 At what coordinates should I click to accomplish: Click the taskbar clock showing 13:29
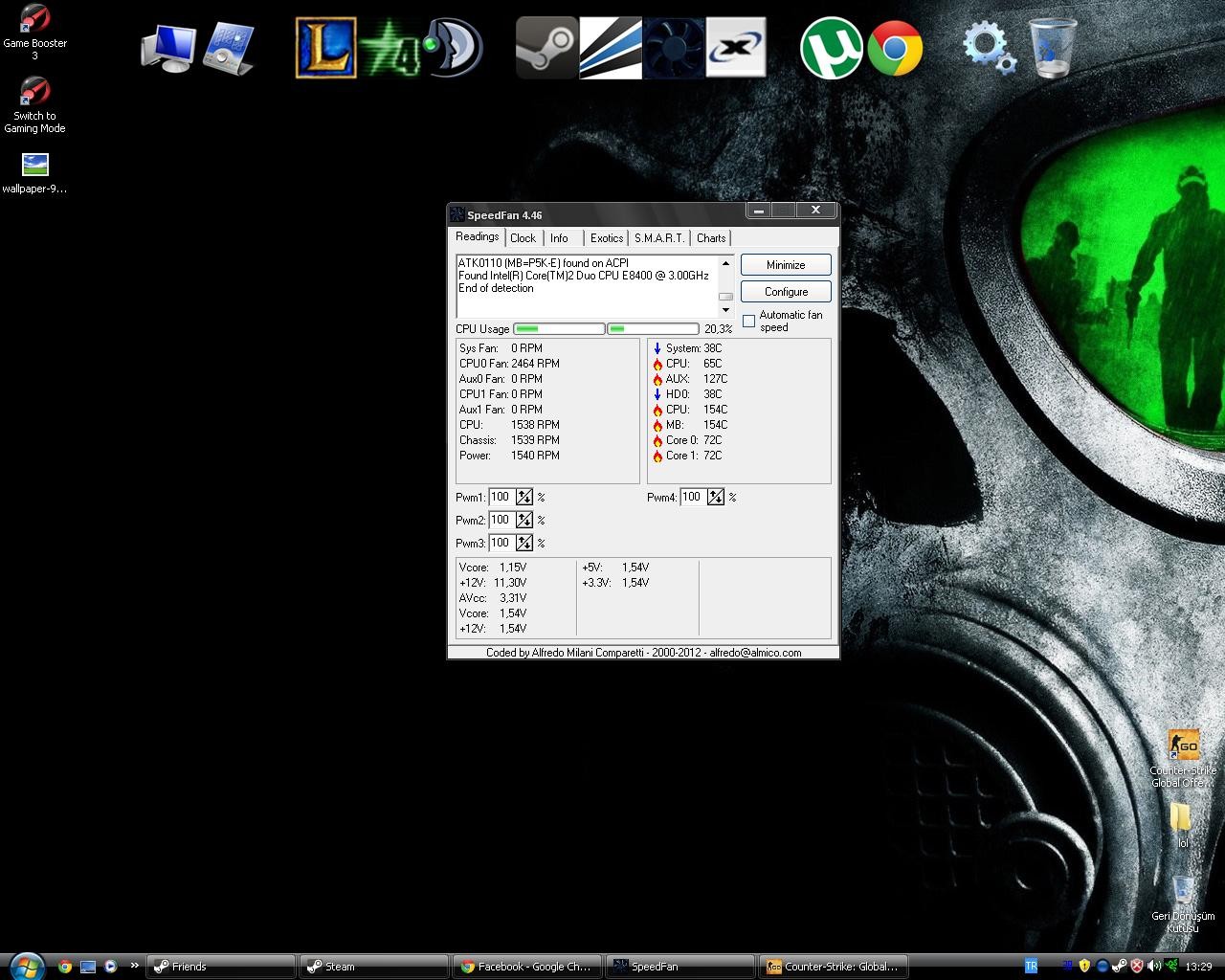[x=1198, y=967]
